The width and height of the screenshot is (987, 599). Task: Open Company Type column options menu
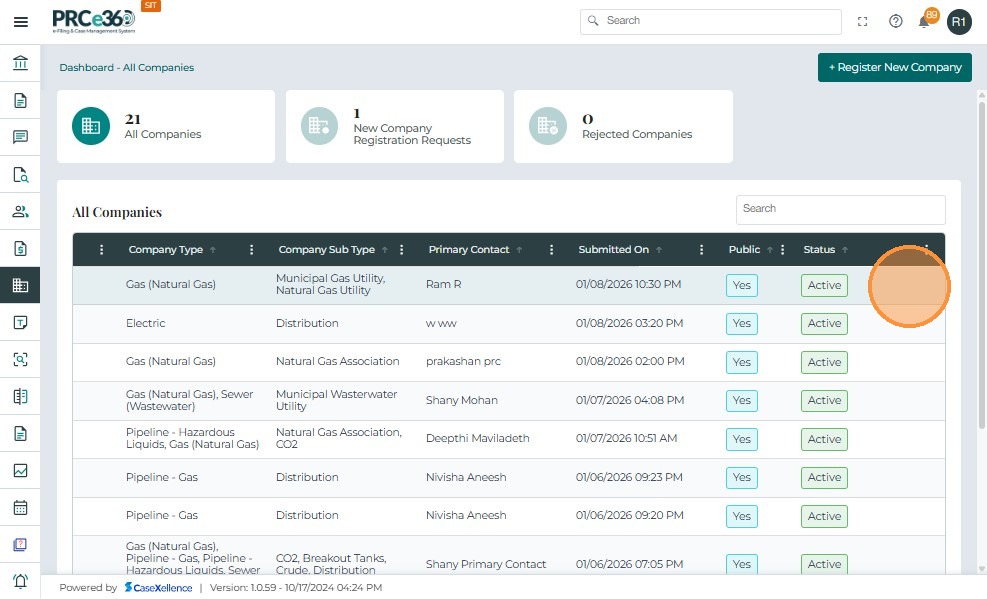pos(252,250)
